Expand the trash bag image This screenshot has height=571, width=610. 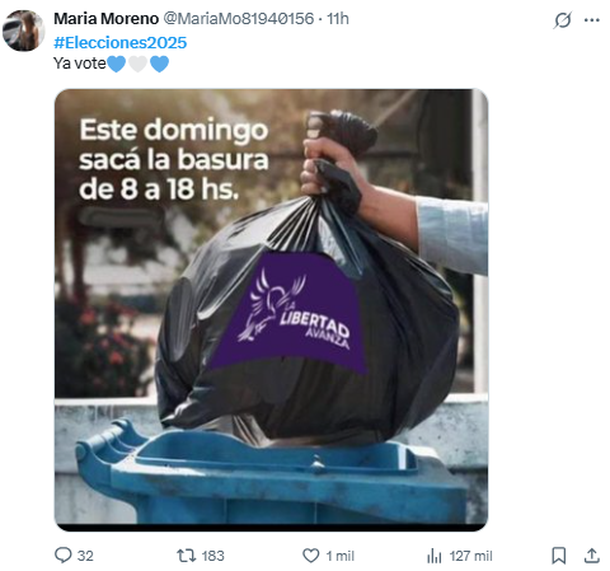[271, 310]
